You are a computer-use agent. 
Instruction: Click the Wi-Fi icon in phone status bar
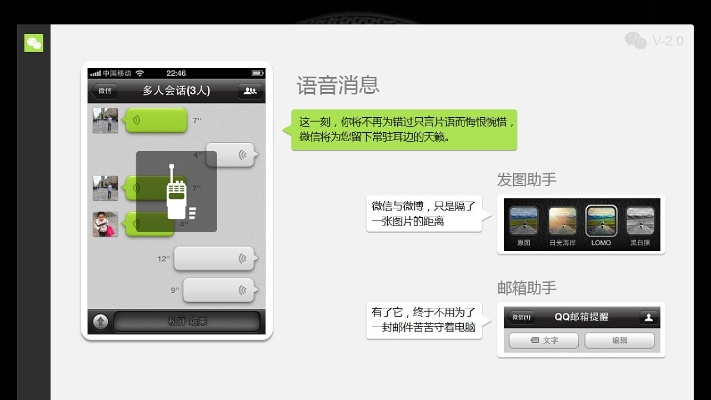coord(140,73)
